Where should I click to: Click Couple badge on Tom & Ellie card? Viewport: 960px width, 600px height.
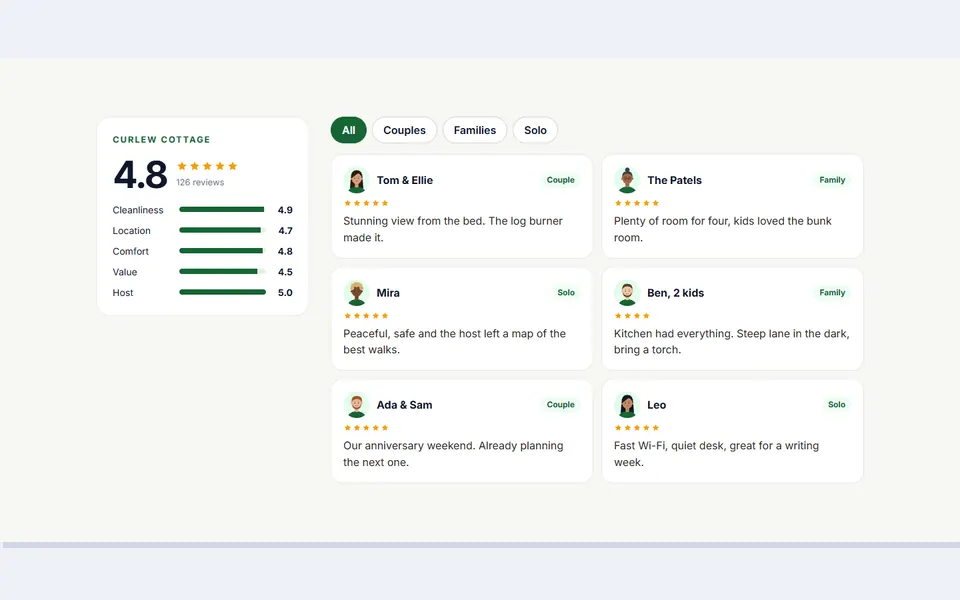click(x=560, y=180)
